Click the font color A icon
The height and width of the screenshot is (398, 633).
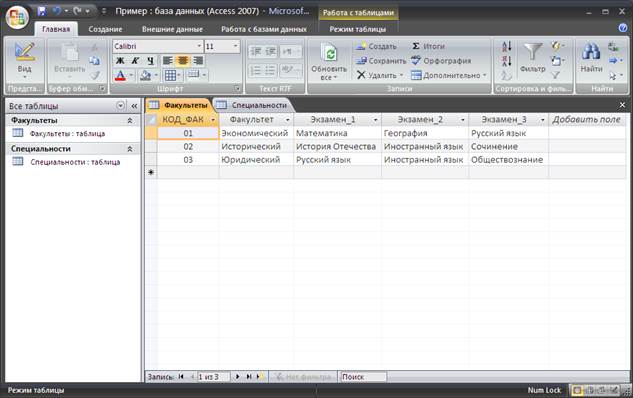120,75
